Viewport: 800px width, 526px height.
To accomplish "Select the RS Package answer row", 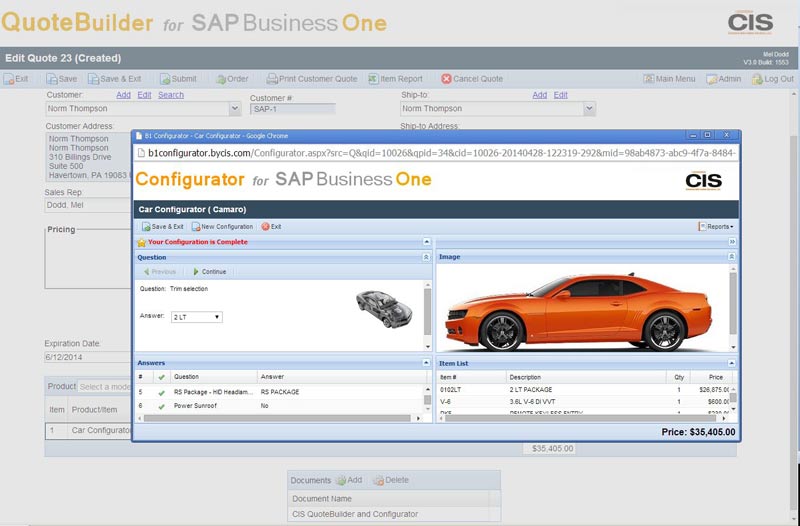I will click(281, 392).
